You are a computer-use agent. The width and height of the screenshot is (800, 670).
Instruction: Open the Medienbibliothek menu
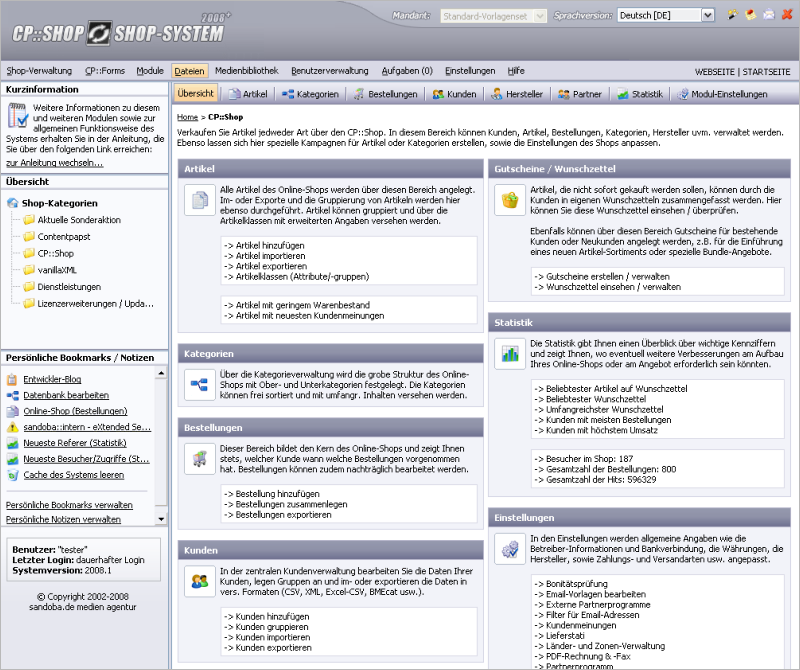pyautogui.click(x=246, y=71)
